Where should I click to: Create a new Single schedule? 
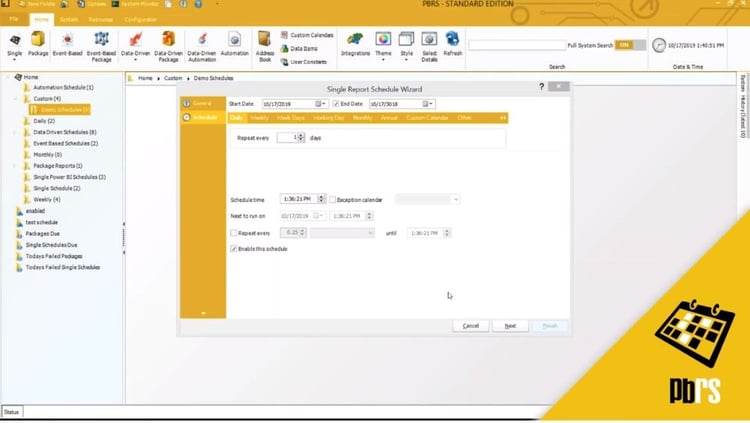click(x=14, y=45)
